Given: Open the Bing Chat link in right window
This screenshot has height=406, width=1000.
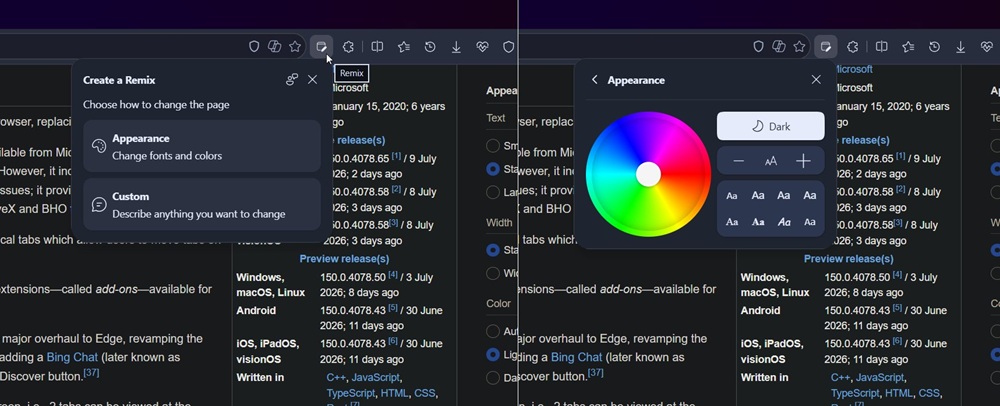Looking at the screenshot, I should (x=577, y=357).
